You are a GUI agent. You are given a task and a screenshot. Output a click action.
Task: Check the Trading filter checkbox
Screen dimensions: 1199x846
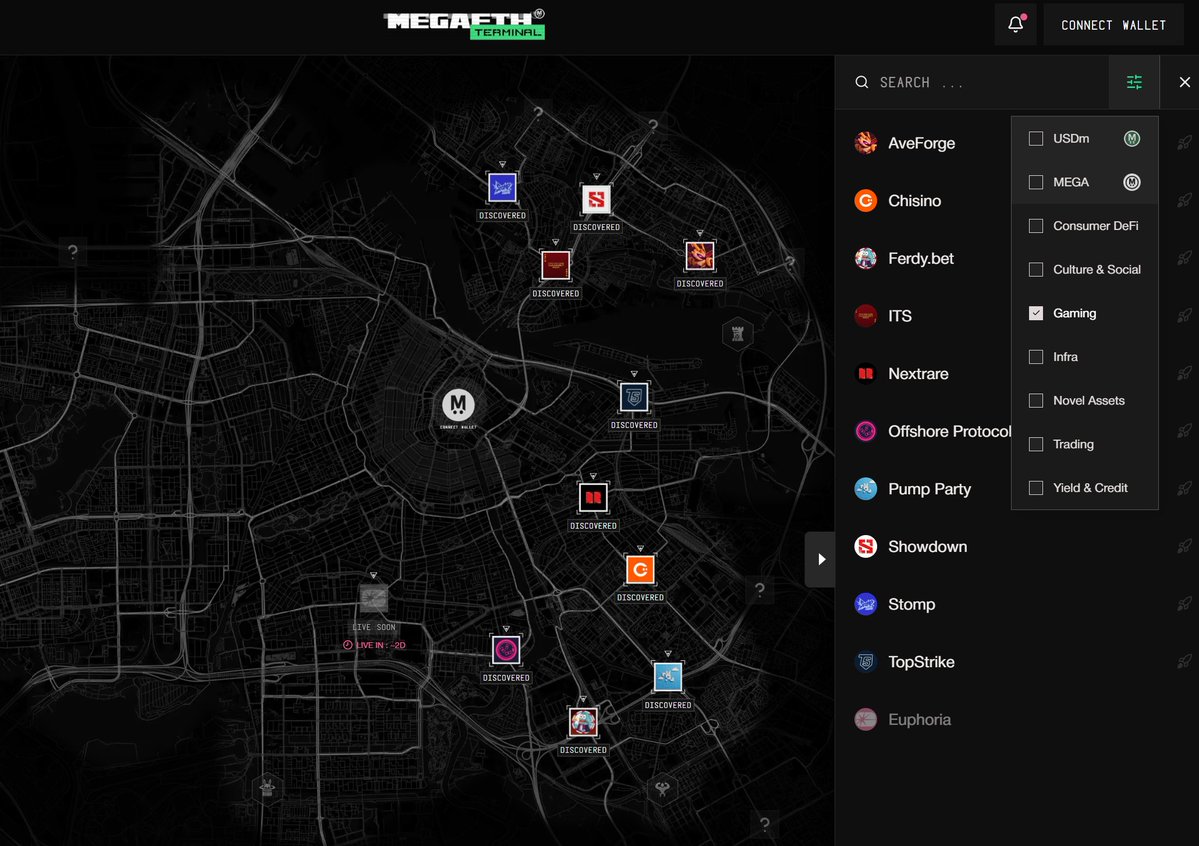pyautogui.click(x=1036, y=444)
